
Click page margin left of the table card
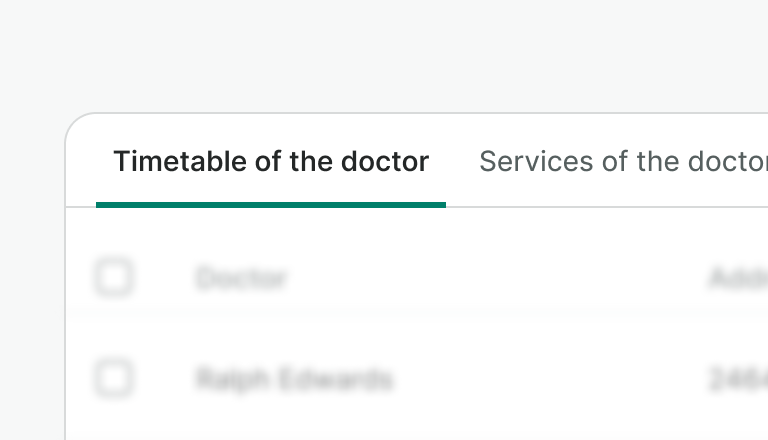32,300
